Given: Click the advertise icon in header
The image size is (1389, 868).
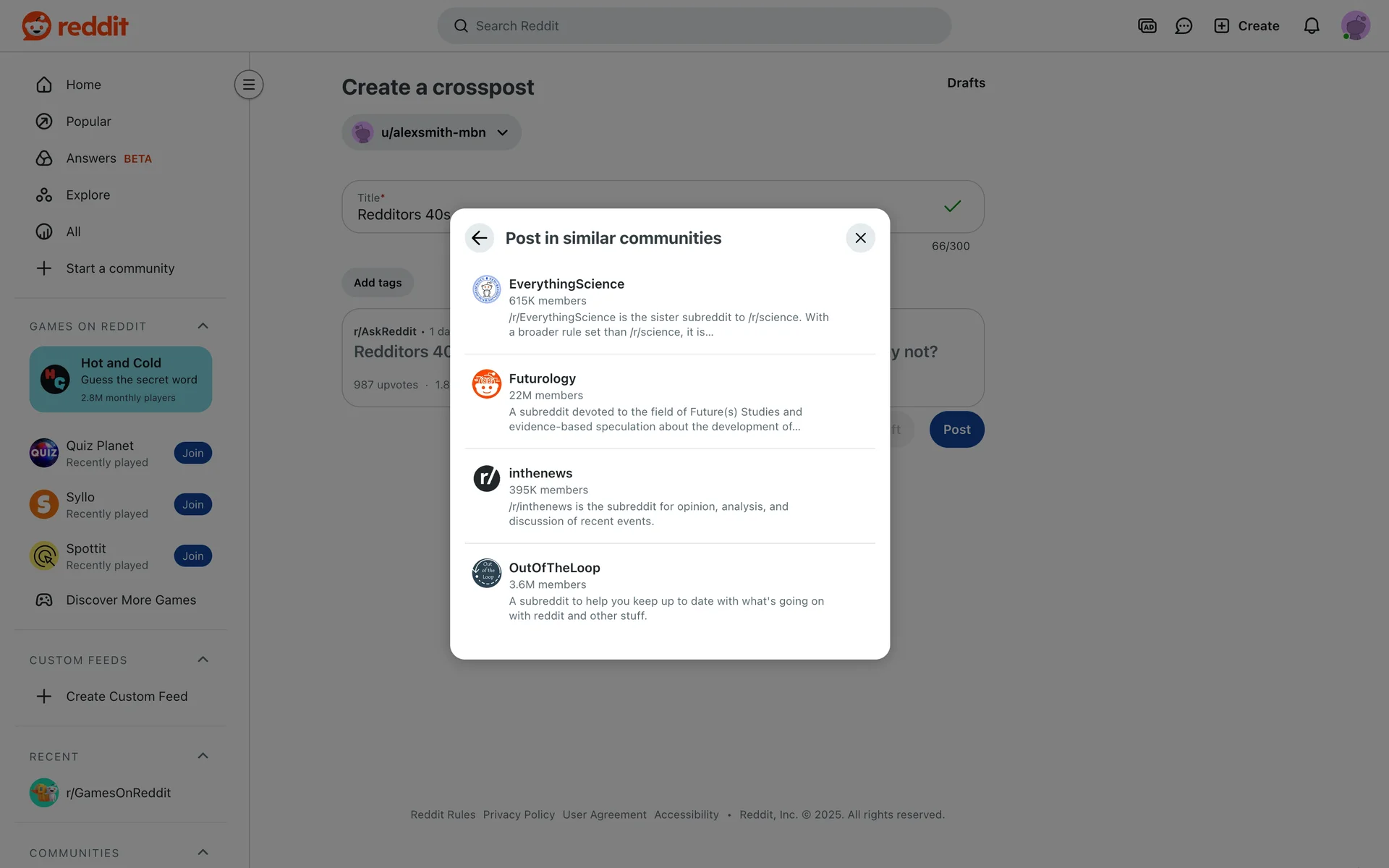Looking at the screenshot, I should [x=1147, y=26].
